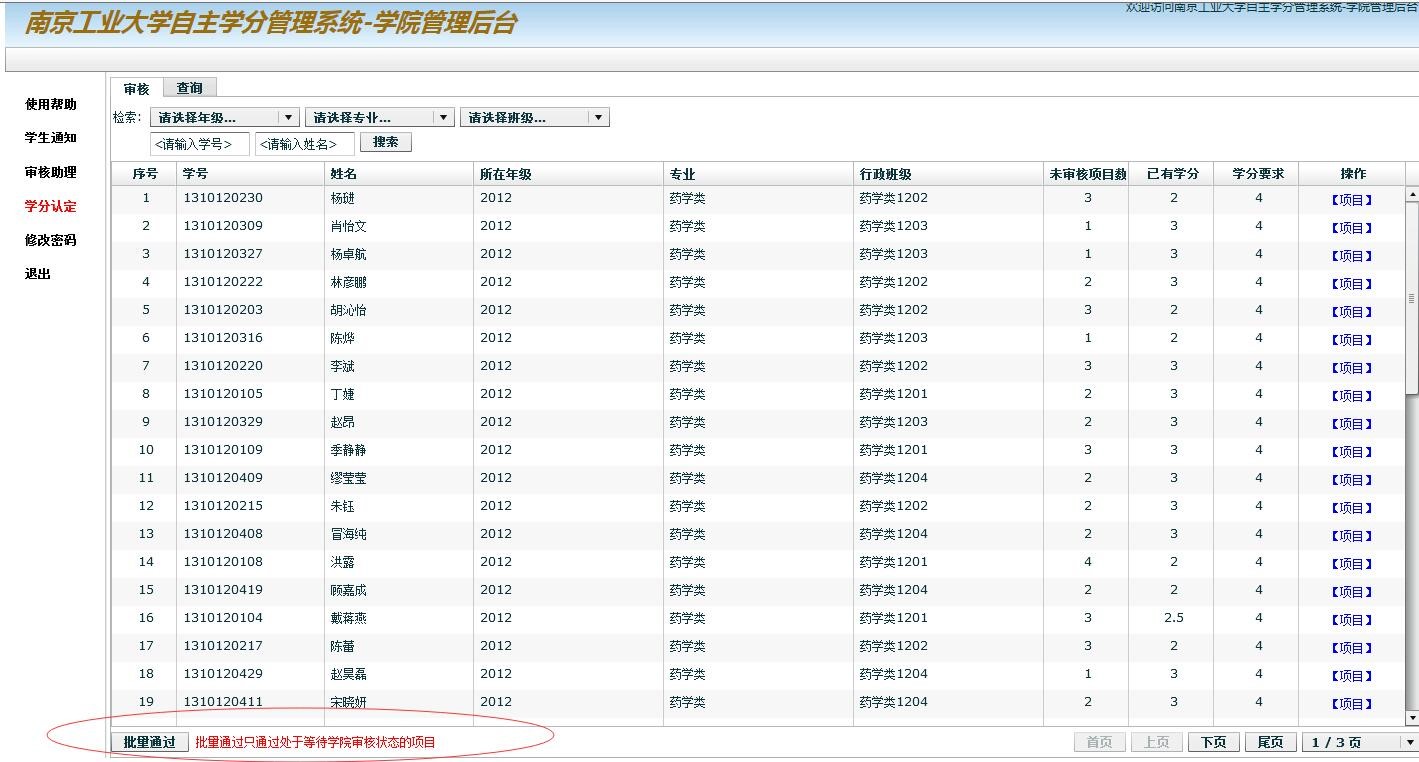This screenshot has width=1419, height=762.
Task: Open 审核助理 in the sidebar
Action: [50, 172]
